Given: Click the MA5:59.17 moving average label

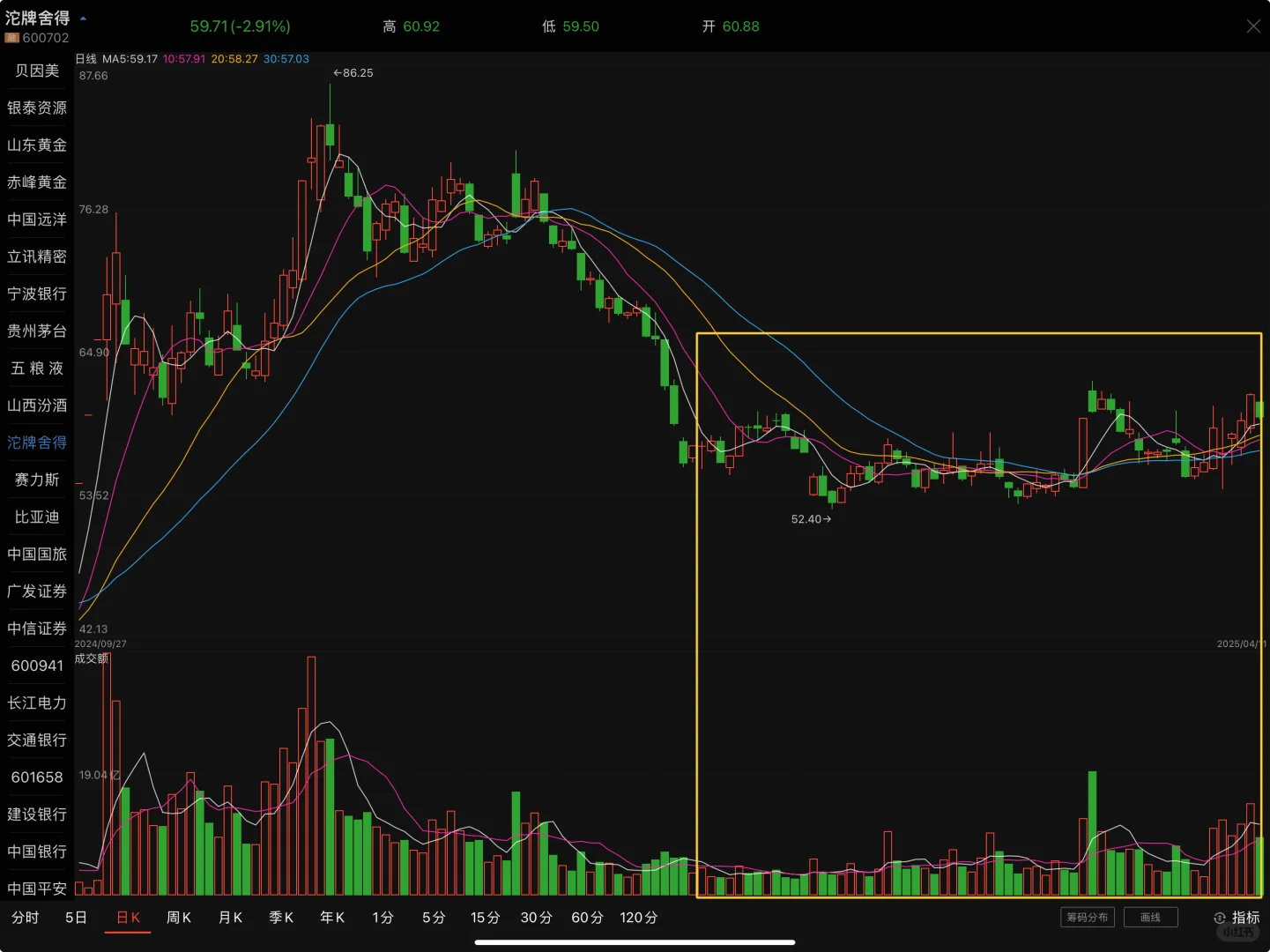Looking at the screenshot, I should (x=130, y=59).
